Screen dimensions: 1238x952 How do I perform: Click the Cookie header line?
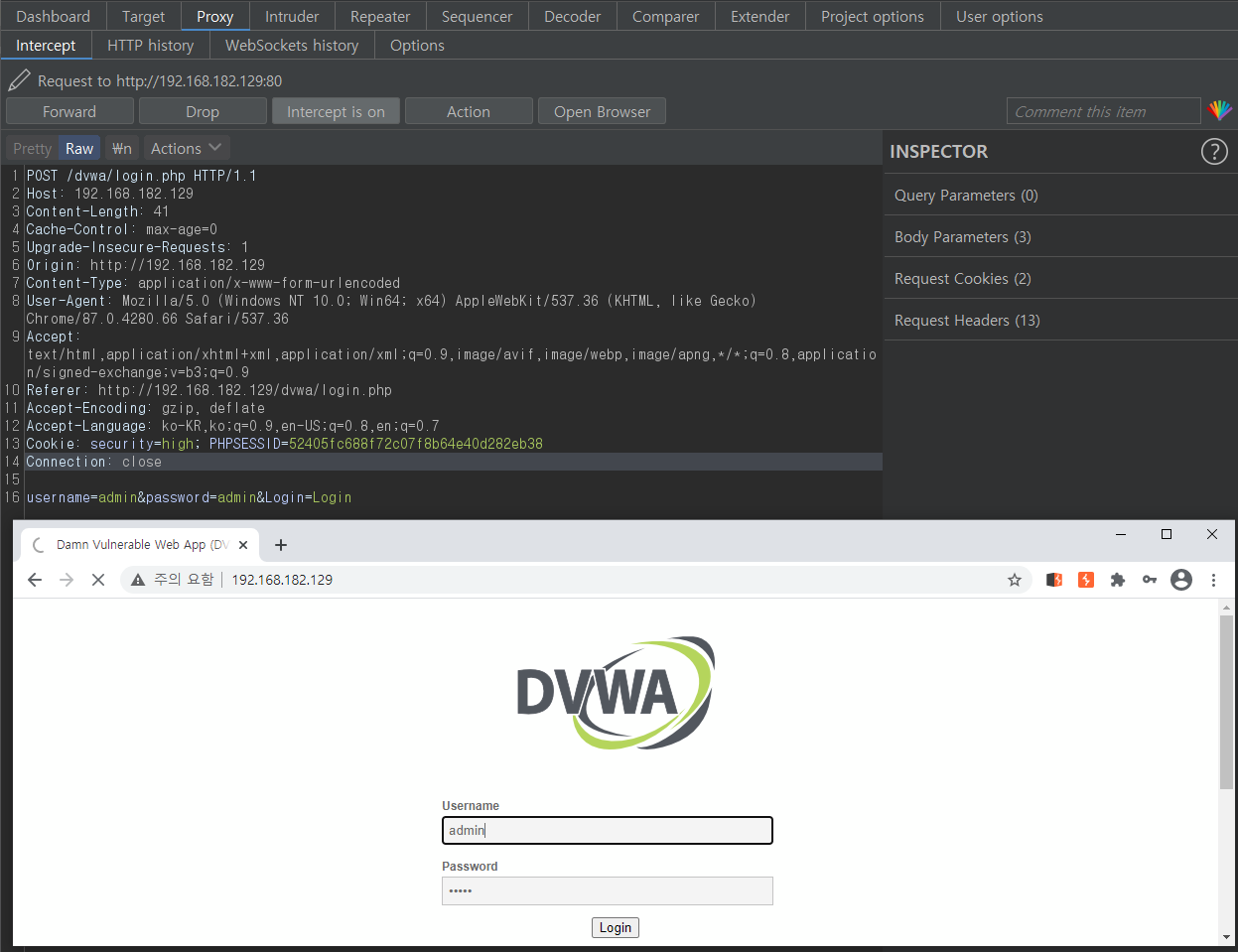pos(284,444)
